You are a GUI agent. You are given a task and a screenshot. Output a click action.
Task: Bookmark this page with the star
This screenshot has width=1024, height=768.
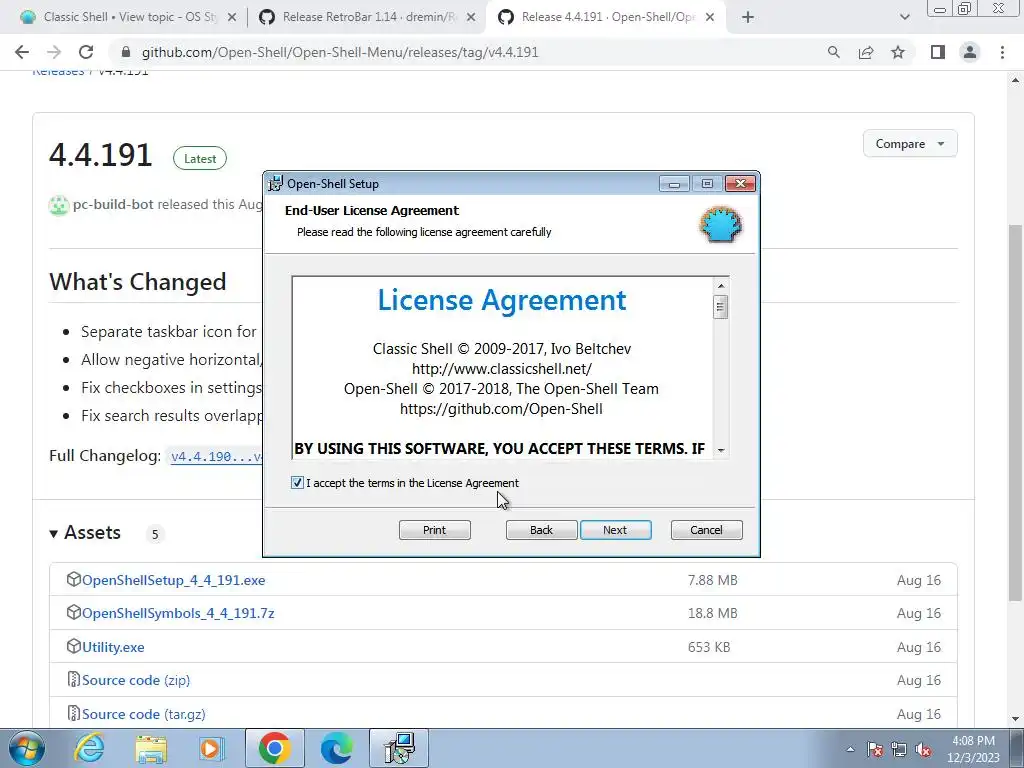tap(898, 52)
